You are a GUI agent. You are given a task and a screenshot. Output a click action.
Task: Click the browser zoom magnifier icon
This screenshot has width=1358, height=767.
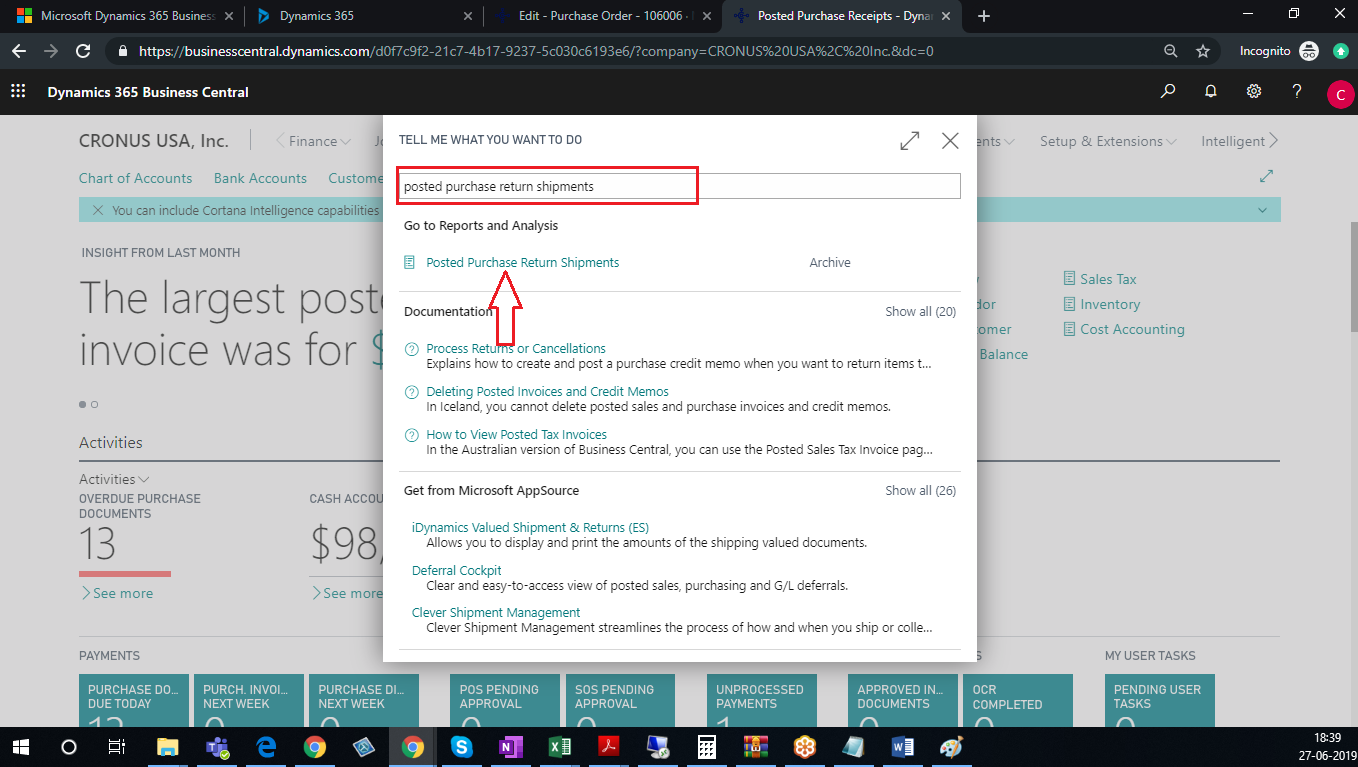click(x=1171, y=51)
